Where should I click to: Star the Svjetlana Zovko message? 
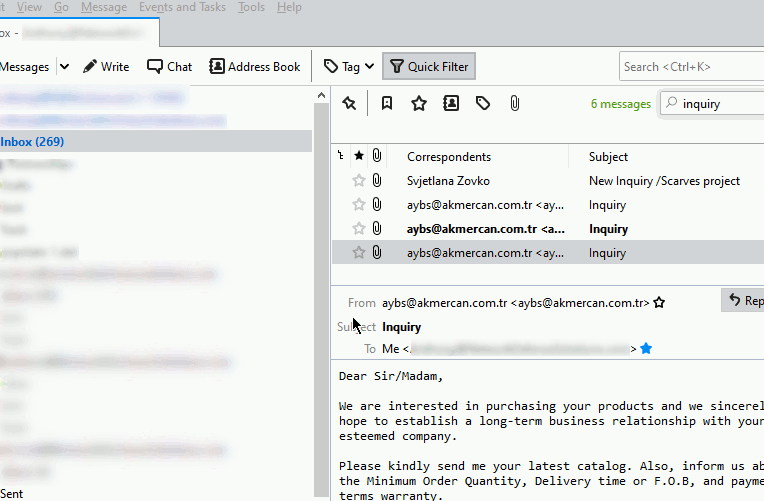click(x=359, y=181)
